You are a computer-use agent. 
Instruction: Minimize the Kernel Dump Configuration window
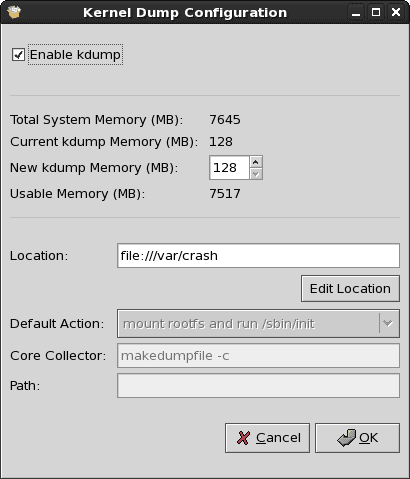pos(356,13)
